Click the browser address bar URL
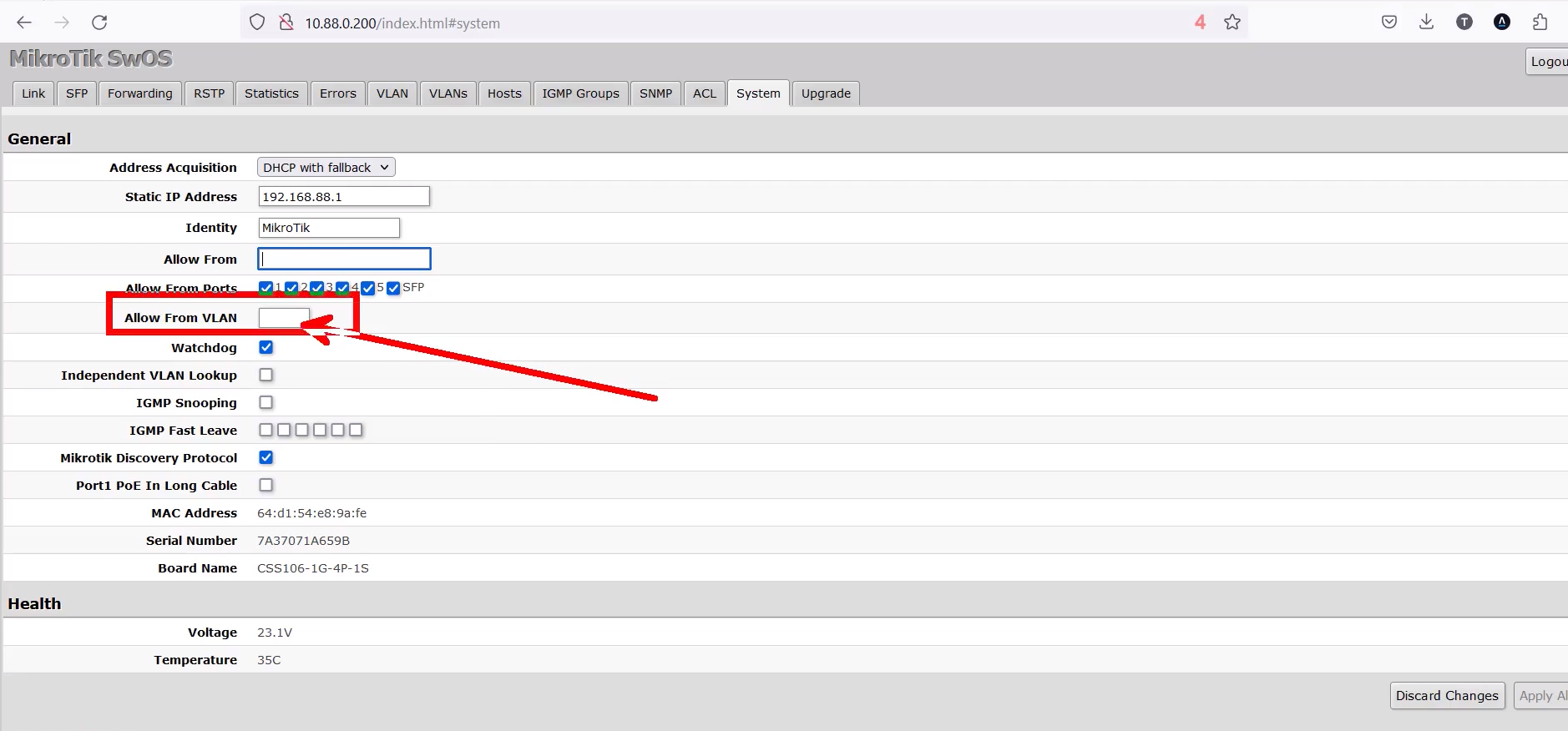The width and height of the screenshot is (1568, 731). point(402,23)
